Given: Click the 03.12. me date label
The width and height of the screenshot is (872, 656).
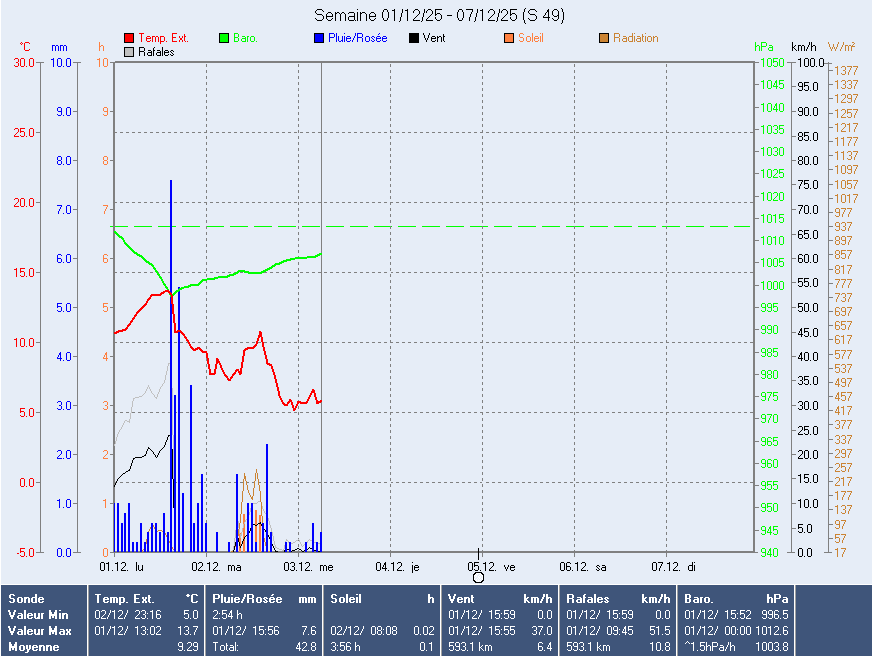Looking at the screenshot, I should point(308,567).
